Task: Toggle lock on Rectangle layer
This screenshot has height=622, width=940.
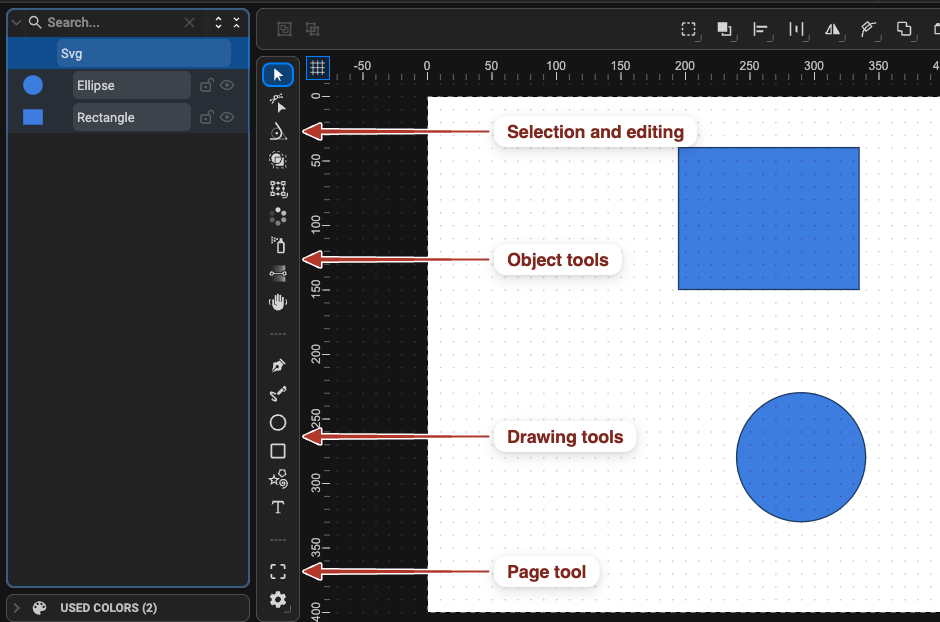Action: pyautogui.click(x=207, y=117)
